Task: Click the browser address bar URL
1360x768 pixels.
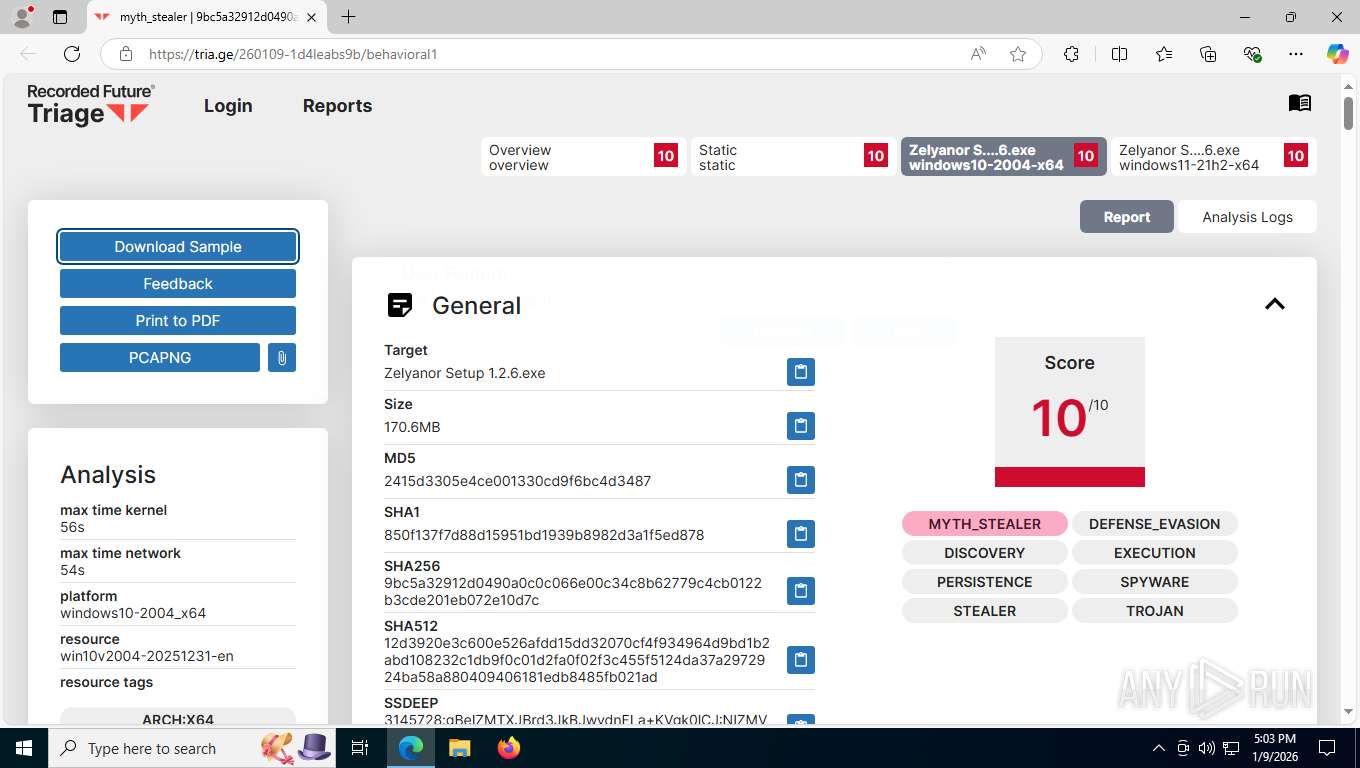Action: (x=293, y=54)
